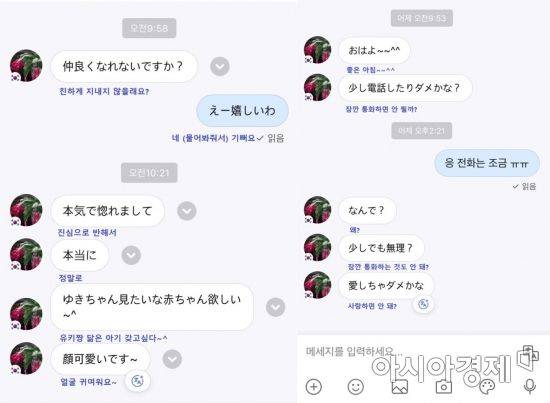Open the emoji smiley picker

coord(356,387)
